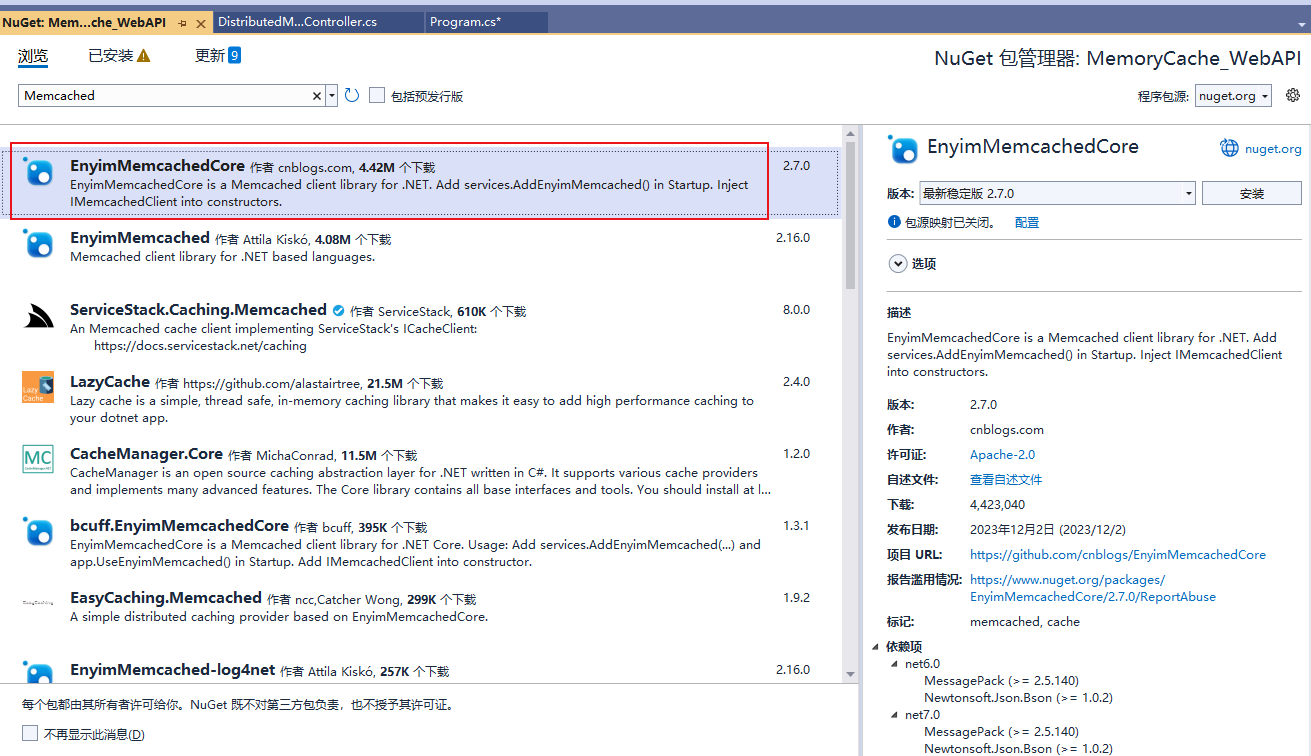Image resolution: width=1311 pixels, height=756 pixels.
Task: Click EasyCaching.Memcached package icon
Action: [38, 604]
